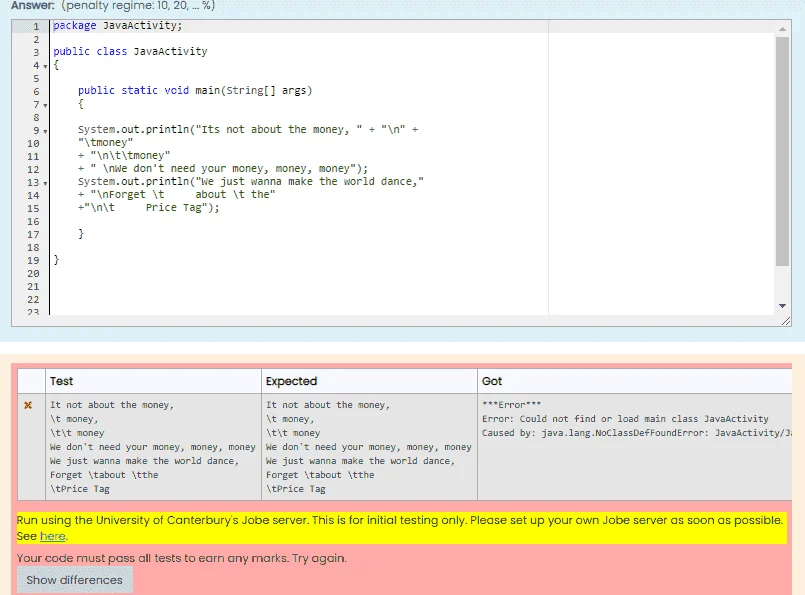The height and width of the screenshot is (595, 805).
Task: Click the editor scrollbar down arrow
Action: [782, 305]
